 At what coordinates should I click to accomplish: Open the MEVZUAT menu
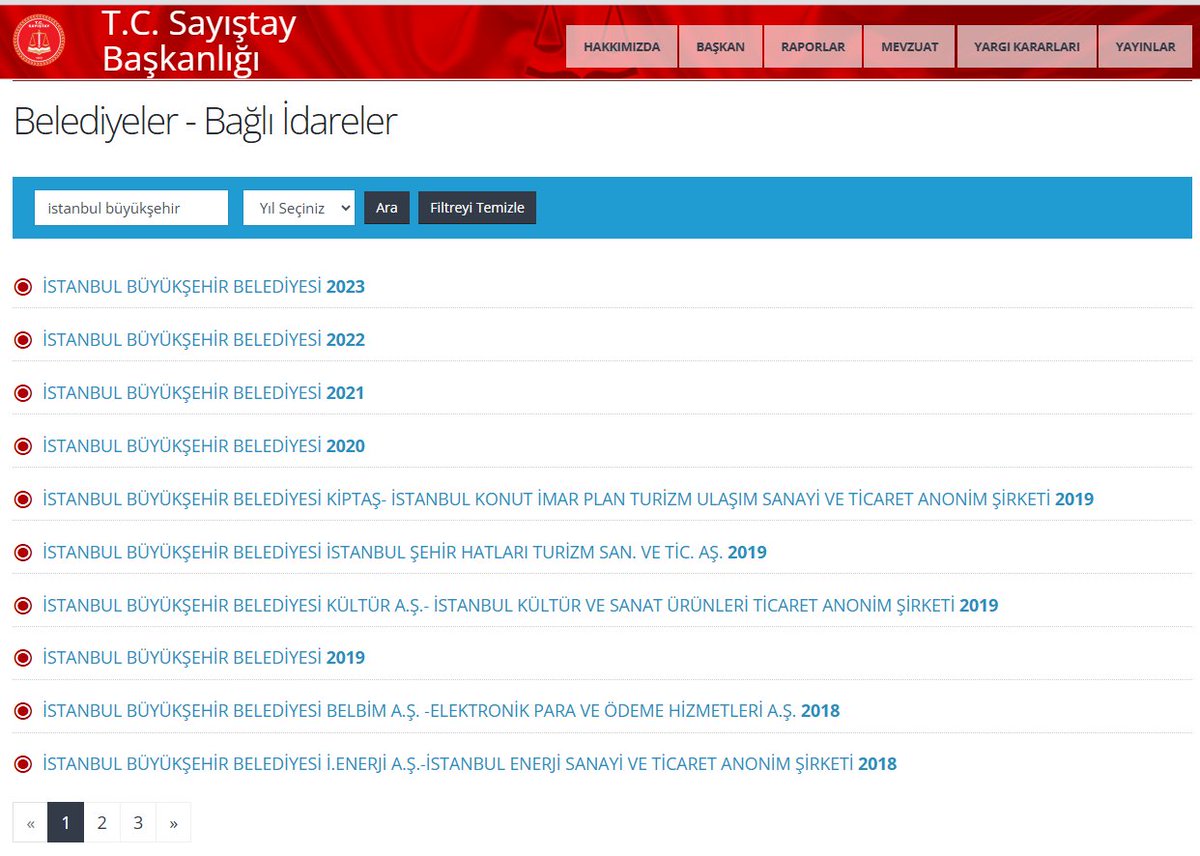pyautogui.click(x=909, y=46)
